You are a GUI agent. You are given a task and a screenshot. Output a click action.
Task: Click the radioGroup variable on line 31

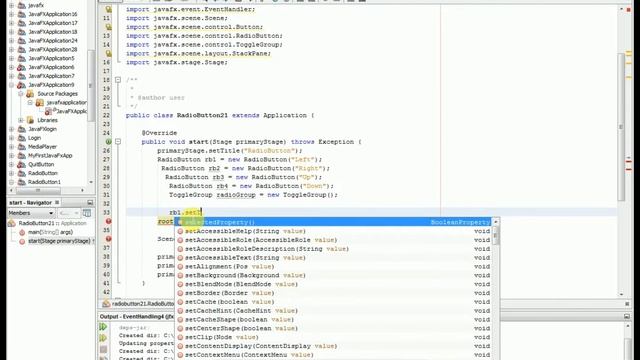pos(236,195)
